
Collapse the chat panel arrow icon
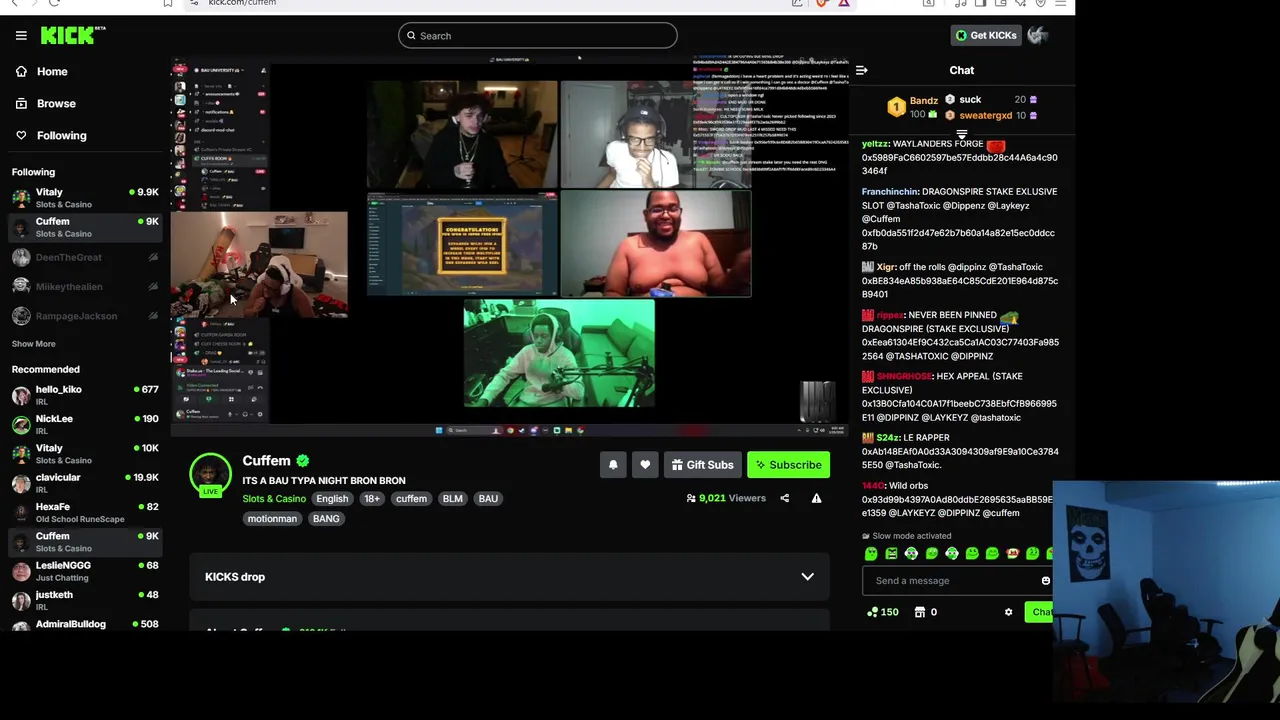coord(861,70)
